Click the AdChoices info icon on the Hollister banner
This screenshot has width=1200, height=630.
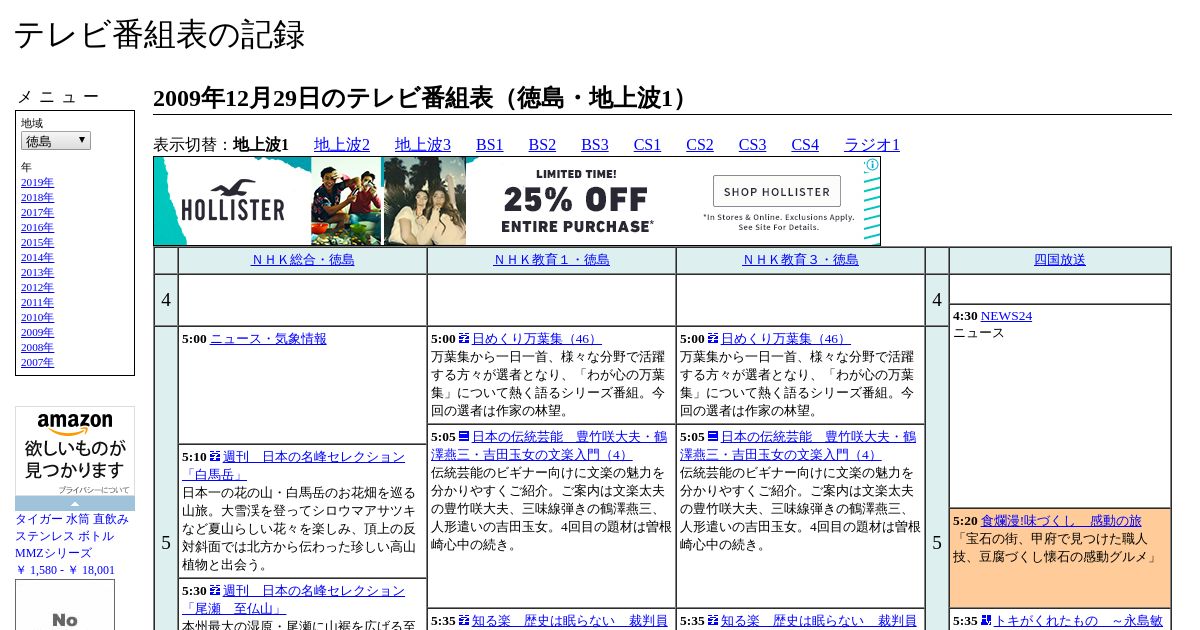tap(872, 165)
